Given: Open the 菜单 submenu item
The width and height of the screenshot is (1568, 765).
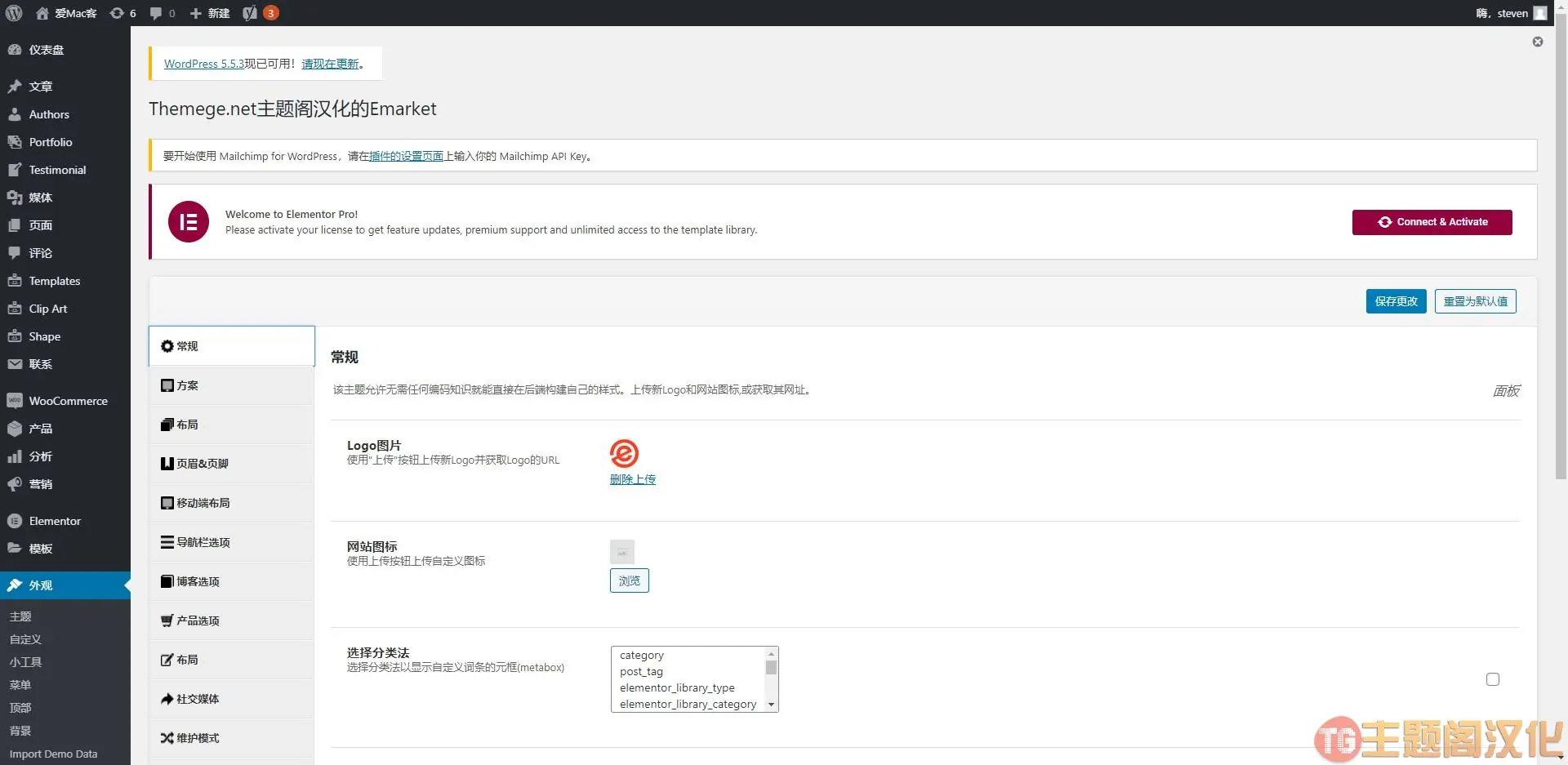Looking at the screenshot, I should pos(20,685).
